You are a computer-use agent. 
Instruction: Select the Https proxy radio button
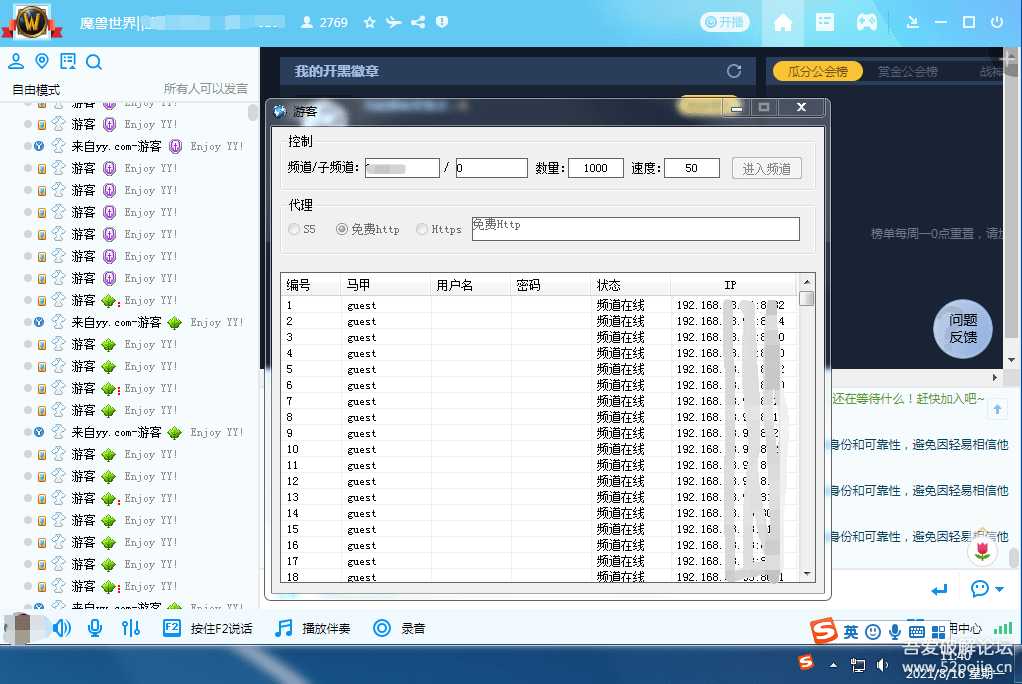click(423, 228)
